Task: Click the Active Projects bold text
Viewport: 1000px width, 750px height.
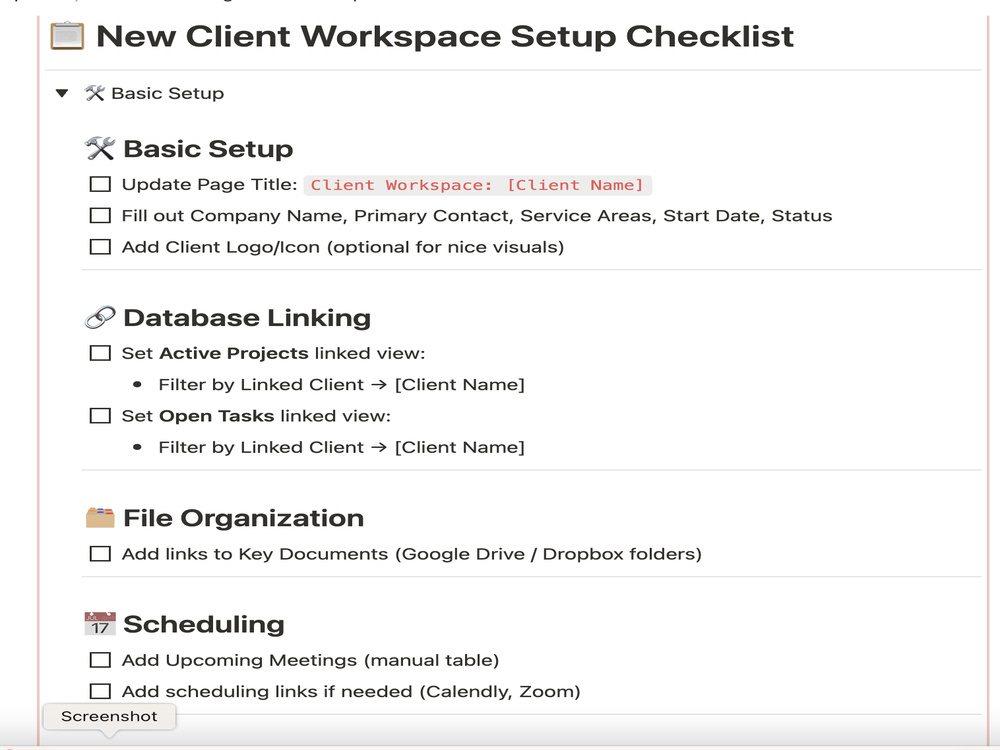Action: tap(234, 353)
